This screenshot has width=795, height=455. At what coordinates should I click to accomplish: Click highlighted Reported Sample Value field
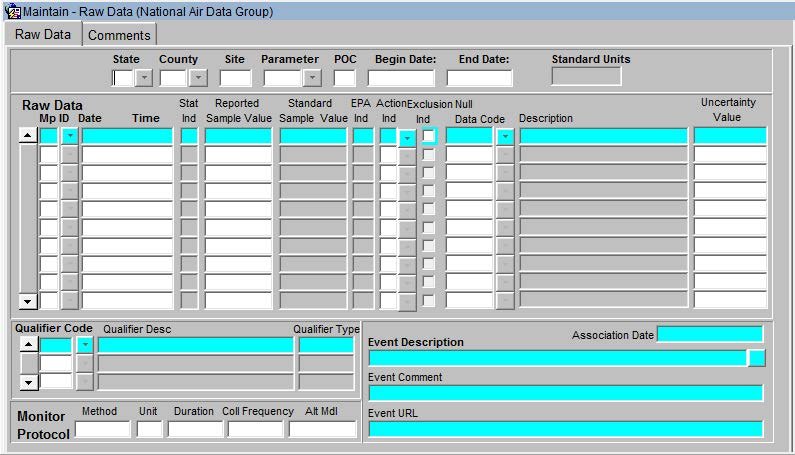point(238,136)
